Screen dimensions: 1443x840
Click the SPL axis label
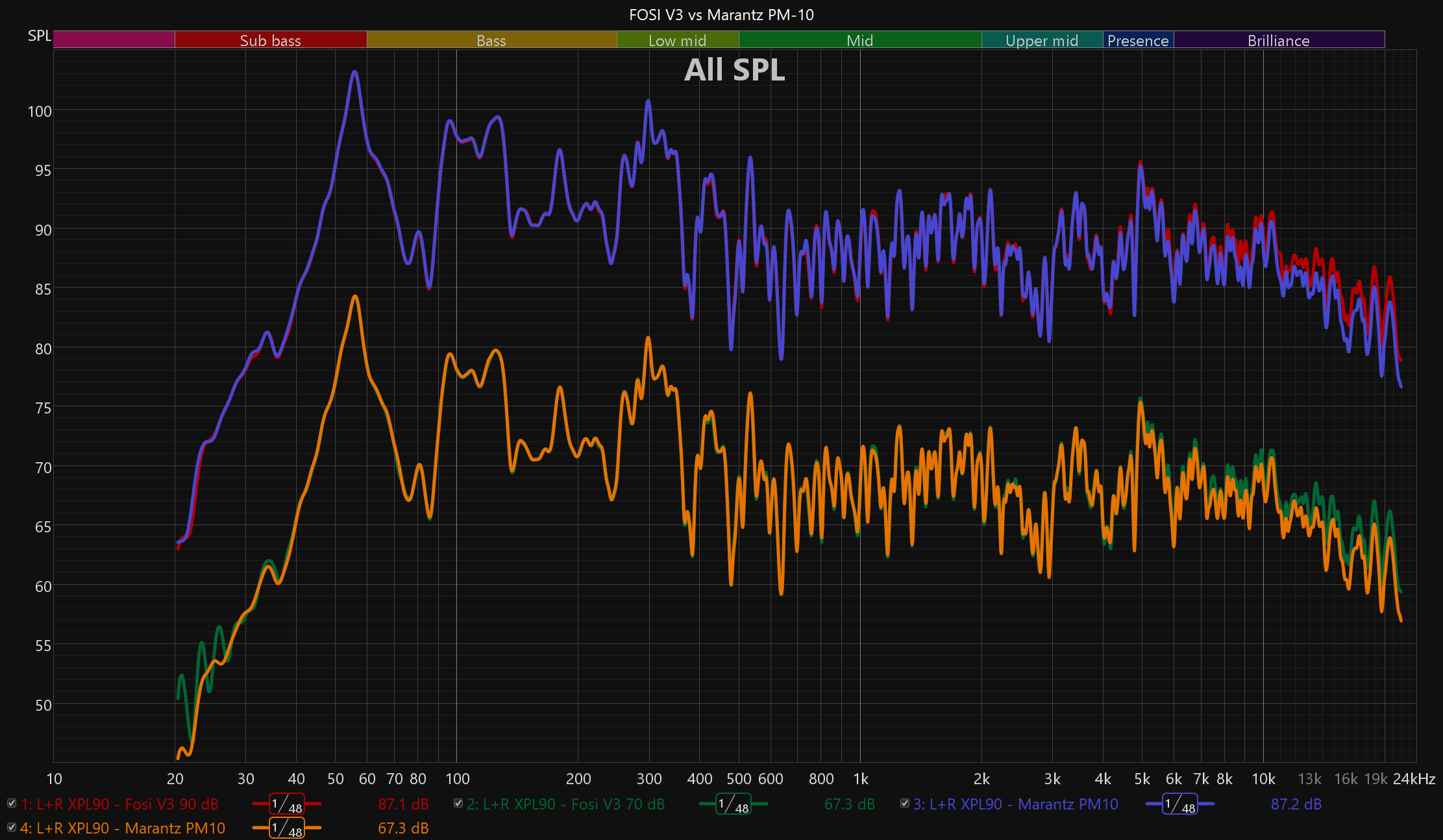(x=40, y=36)
